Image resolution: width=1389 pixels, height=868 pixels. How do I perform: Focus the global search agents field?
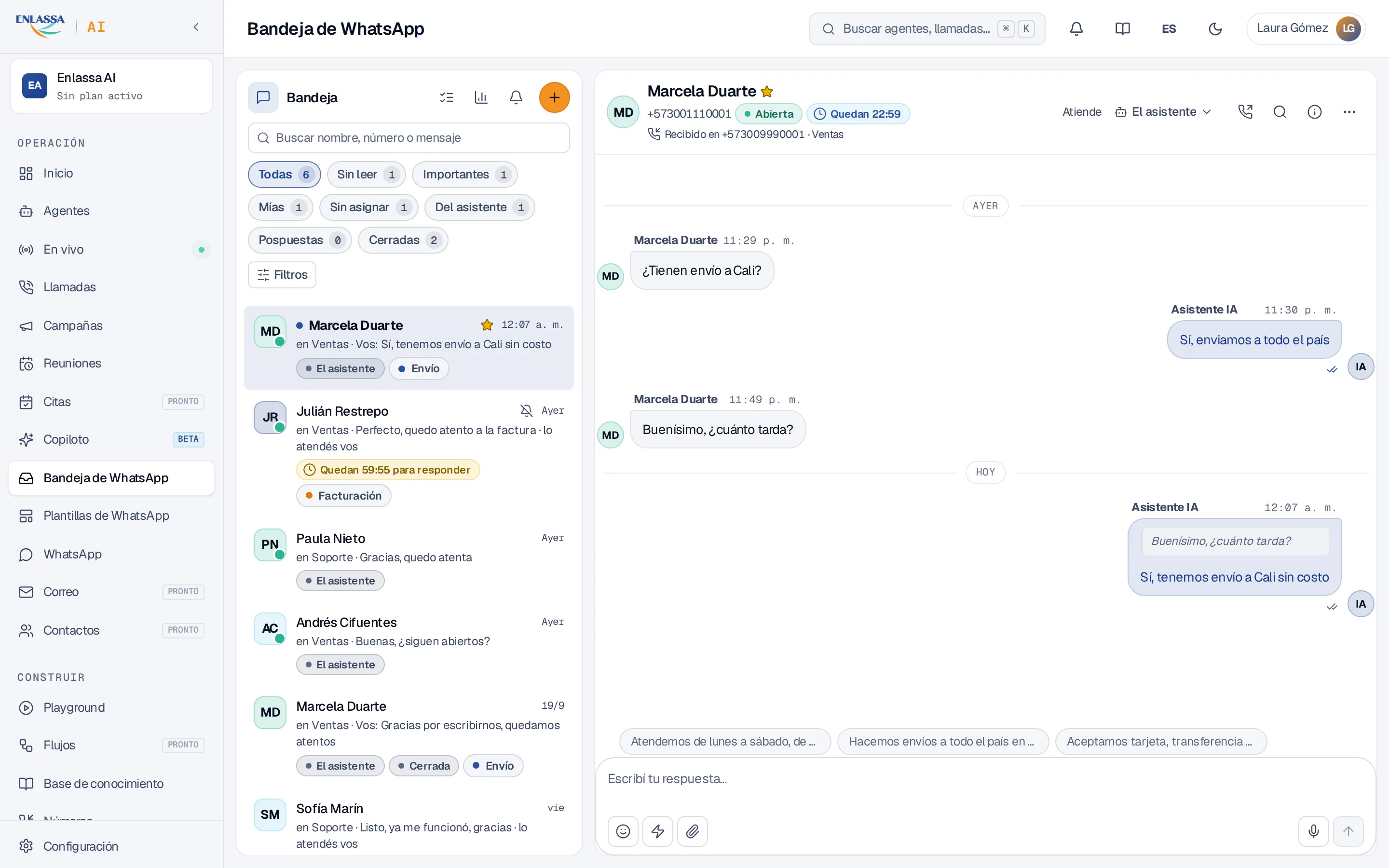(x=927, y=29)
